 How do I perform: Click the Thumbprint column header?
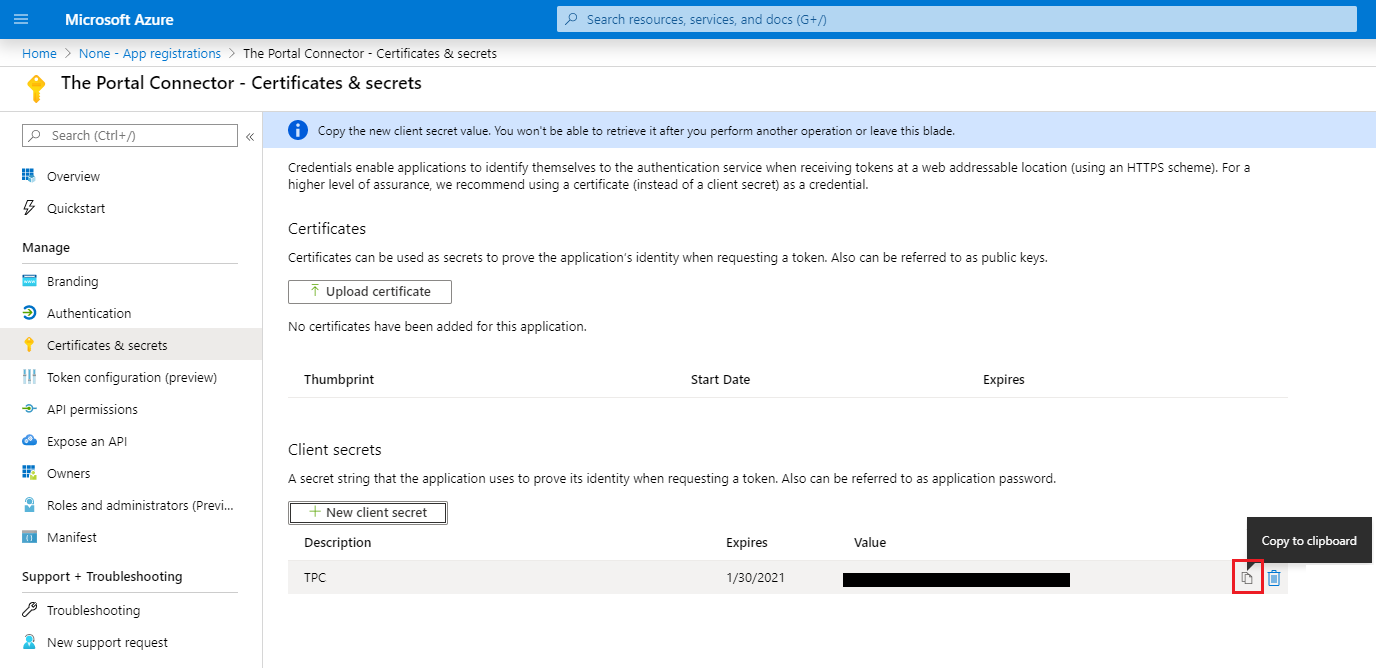pyautogui.click(x=339, y=379)
